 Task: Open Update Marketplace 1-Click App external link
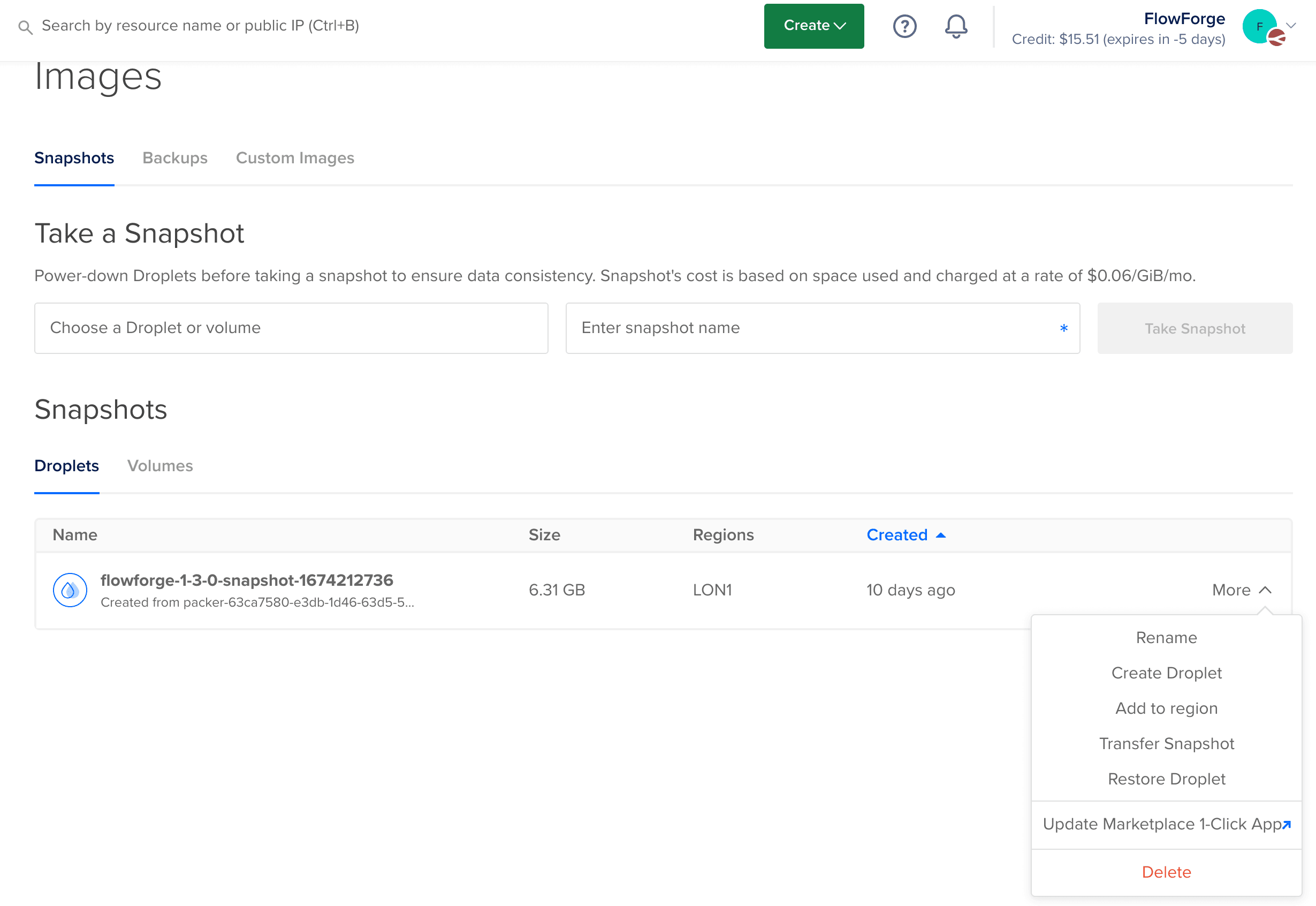click(1166, 824)
